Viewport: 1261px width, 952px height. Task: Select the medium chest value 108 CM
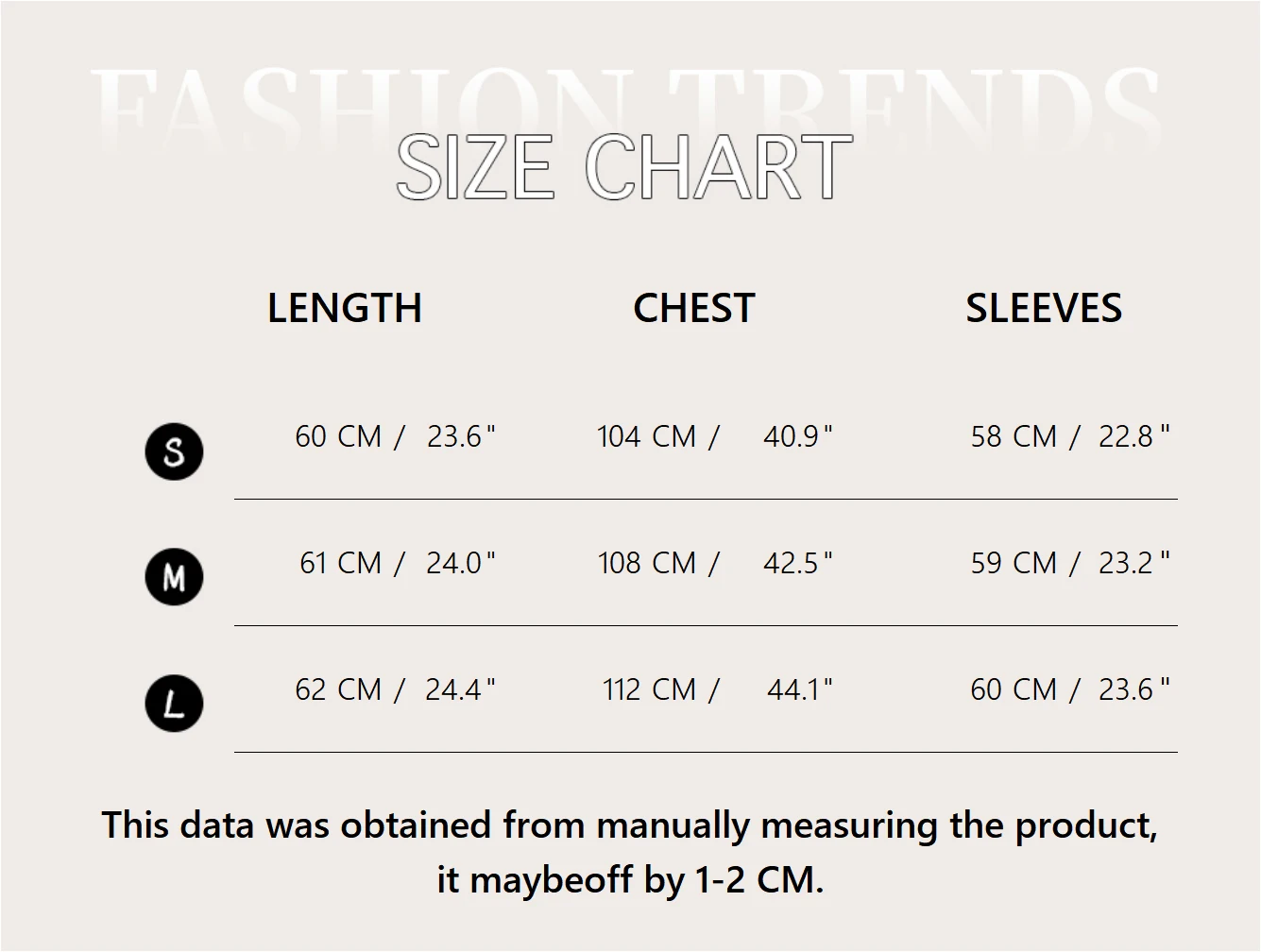tap(646, 563)
